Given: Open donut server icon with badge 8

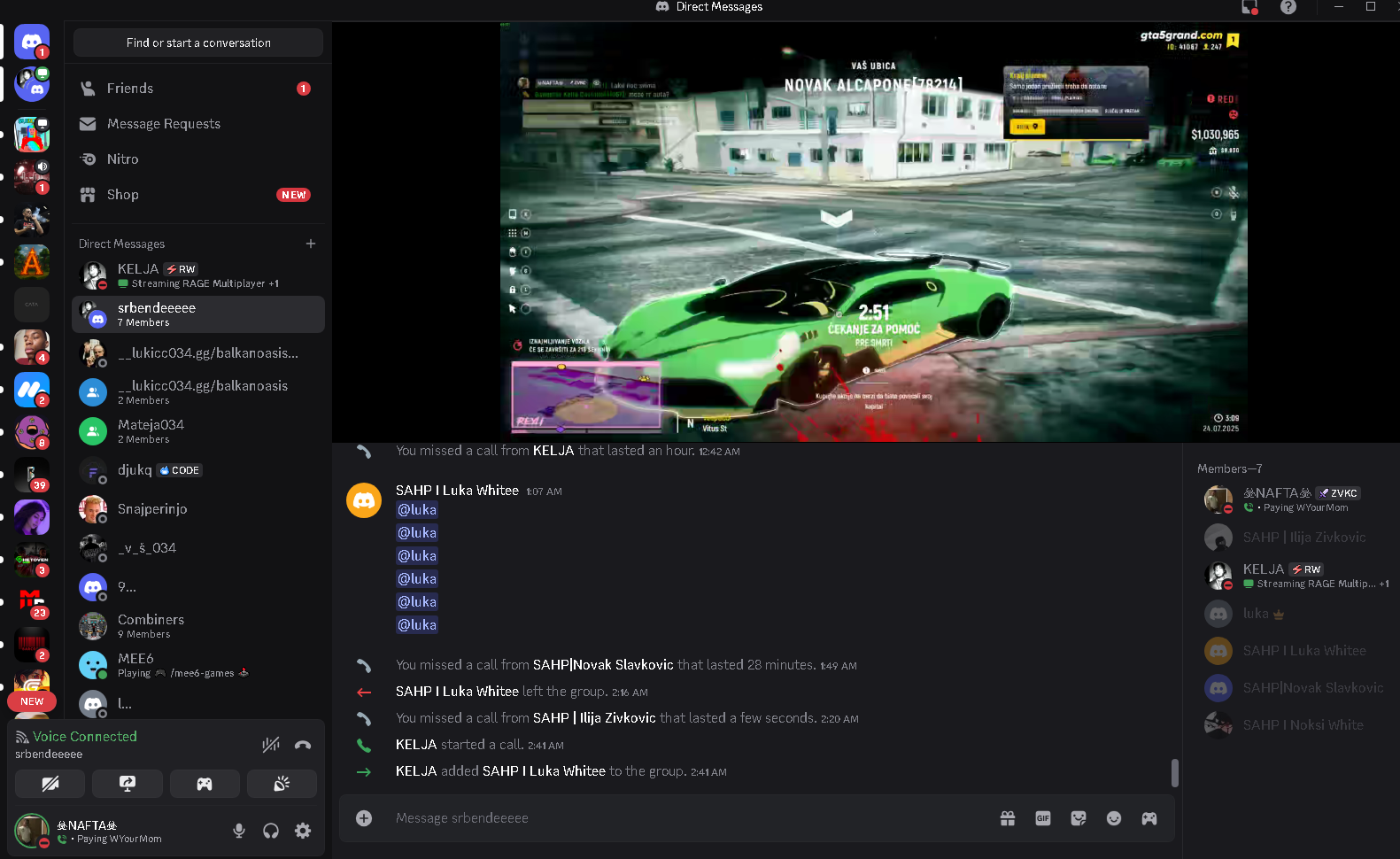Looking at the screenshot, I should (32, 432).
